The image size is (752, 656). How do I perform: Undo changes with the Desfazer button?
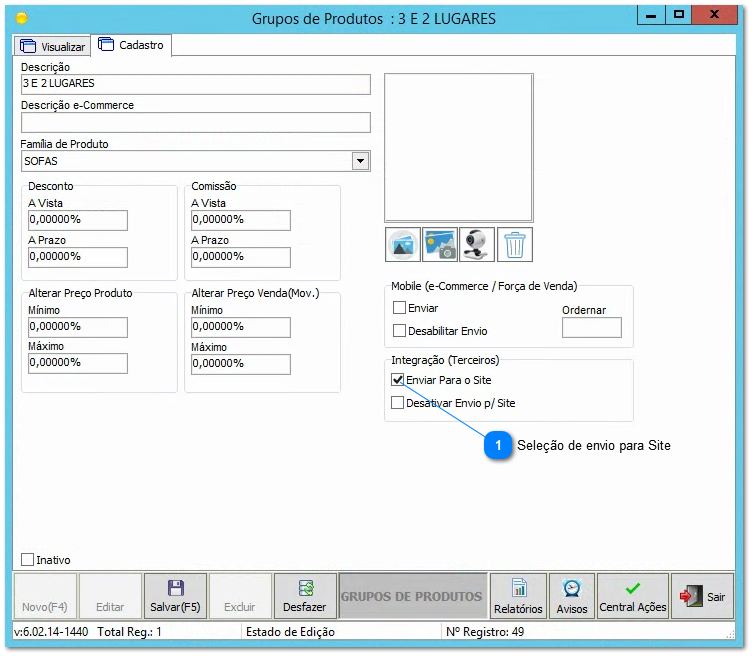(x=304, y=596)
